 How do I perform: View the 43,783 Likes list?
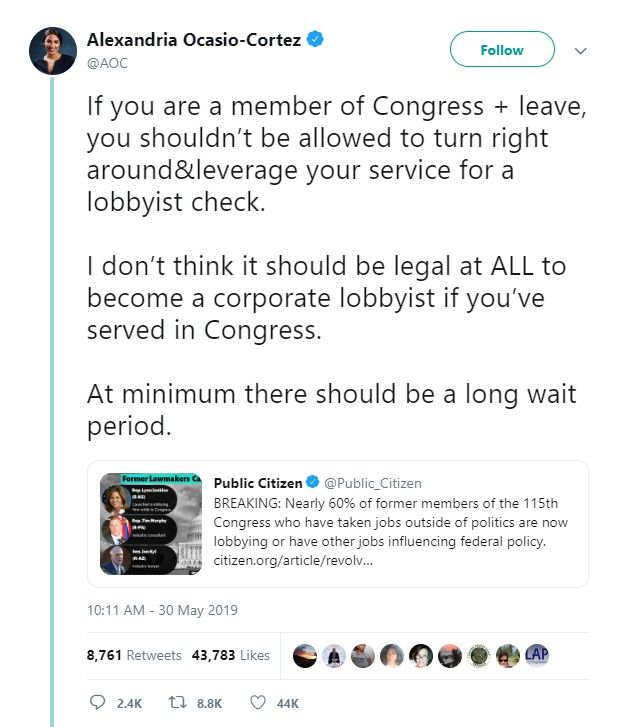coord(230,655)
